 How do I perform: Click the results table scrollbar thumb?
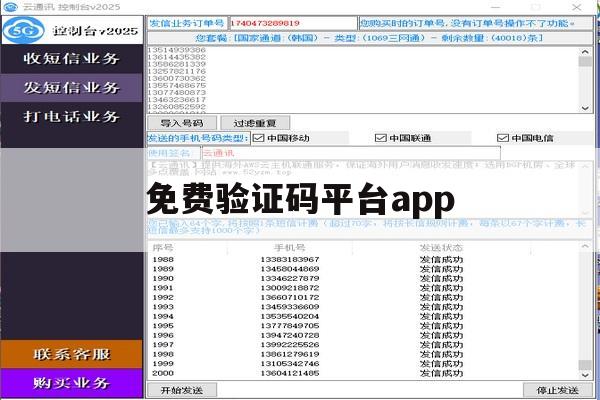tap(585, 364)
